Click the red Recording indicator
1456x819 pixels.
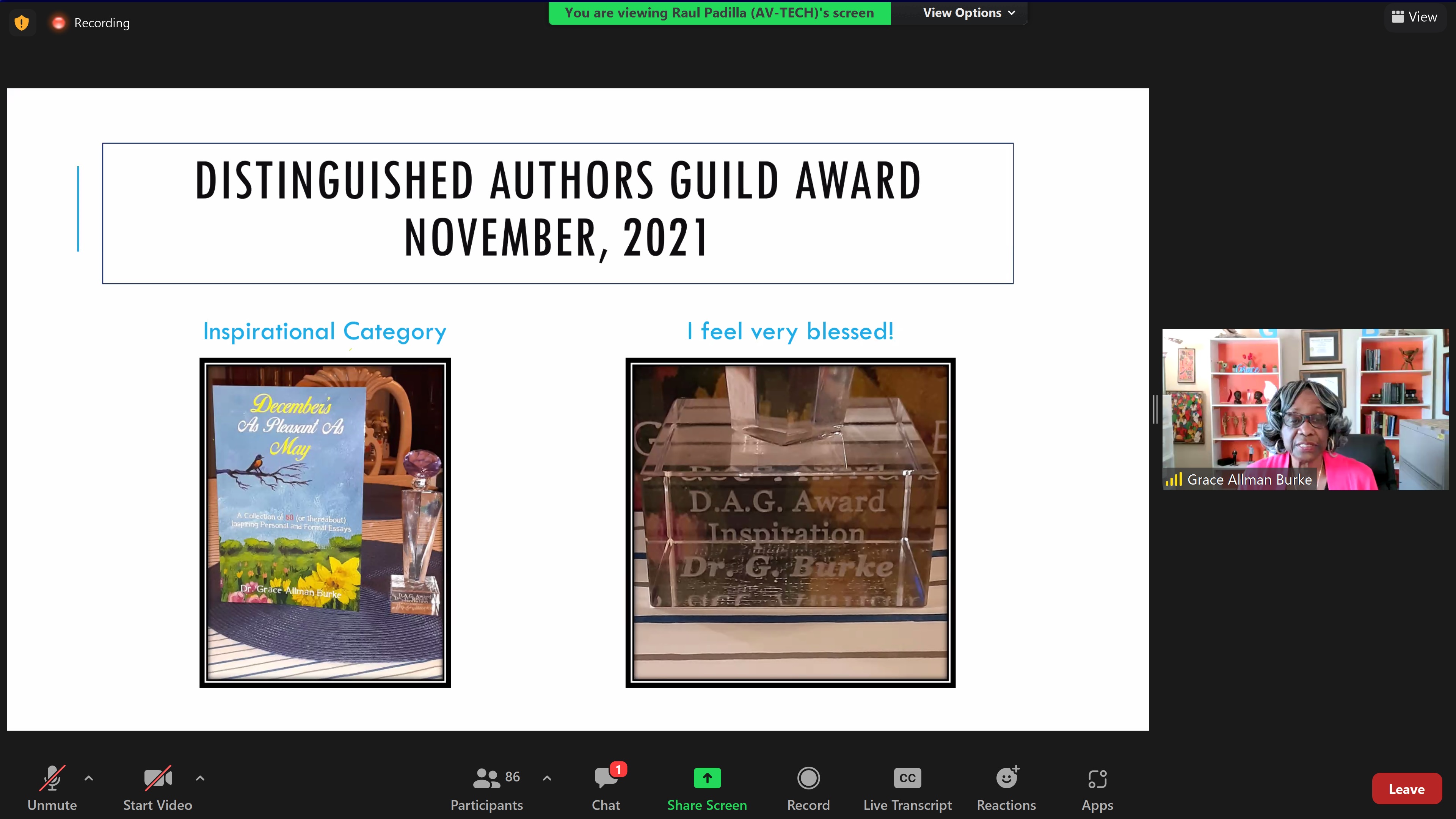pyautogui.click(x=58, y=23)
